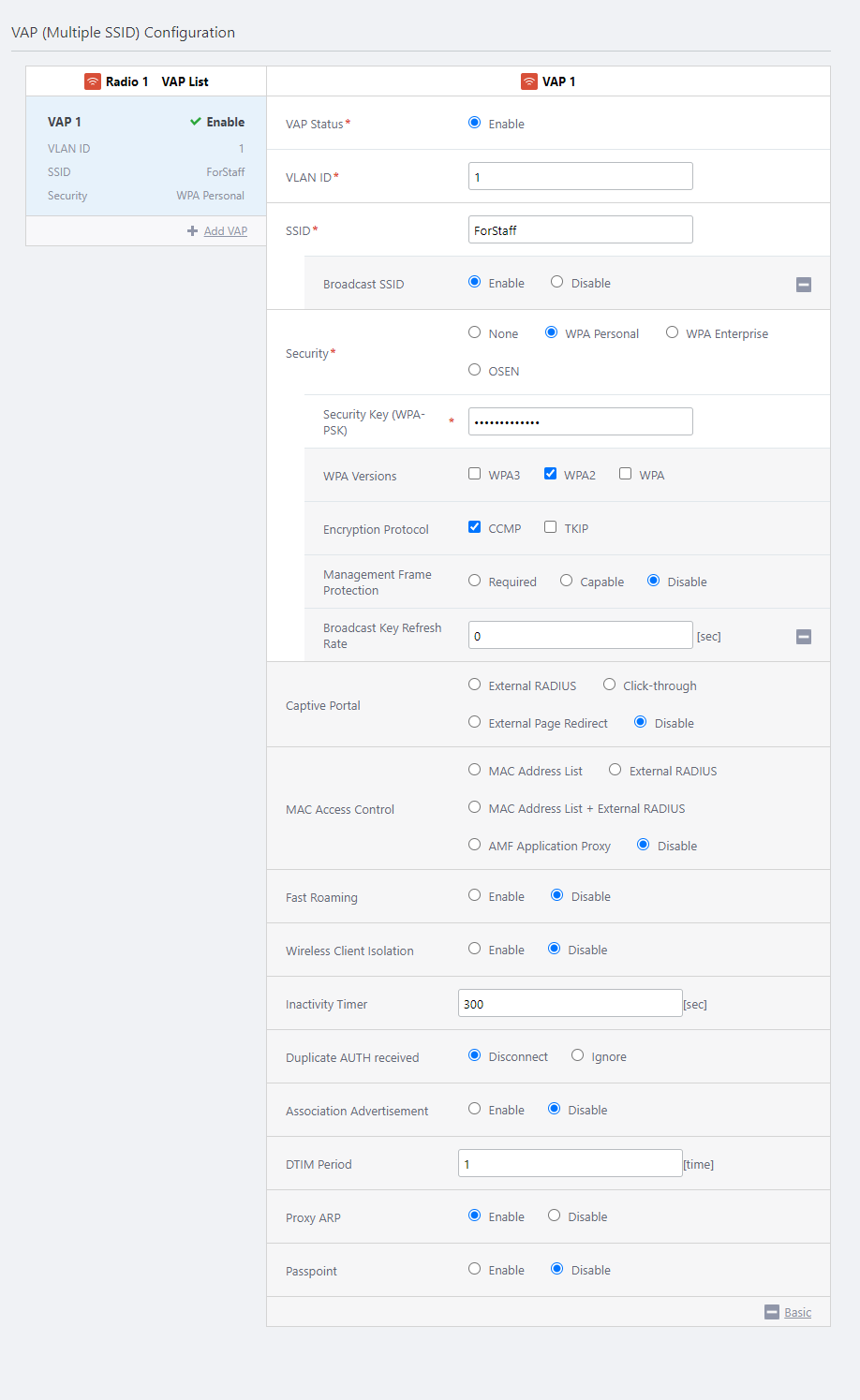860x1400 pixels.
Task: Check the TKIP encryption checkbox
Action: pyautogui.click(x=551, y=527)
